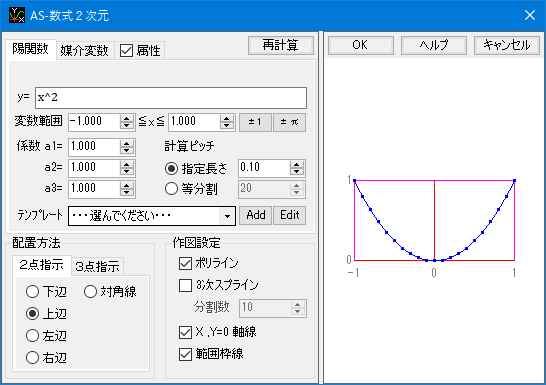Click the parabola graph preview
This screenshot has height=385, width=546.
[x=434, y=221]
